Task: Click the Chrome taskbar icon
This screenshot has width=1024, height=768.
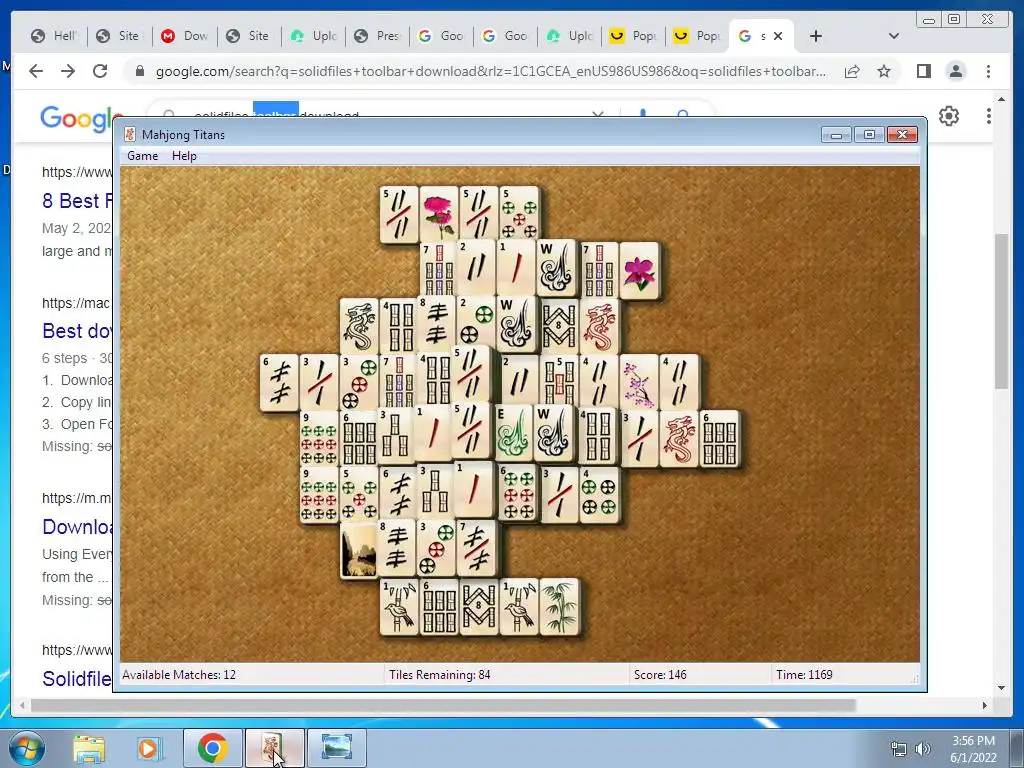Action: click(x=212, y=748)
